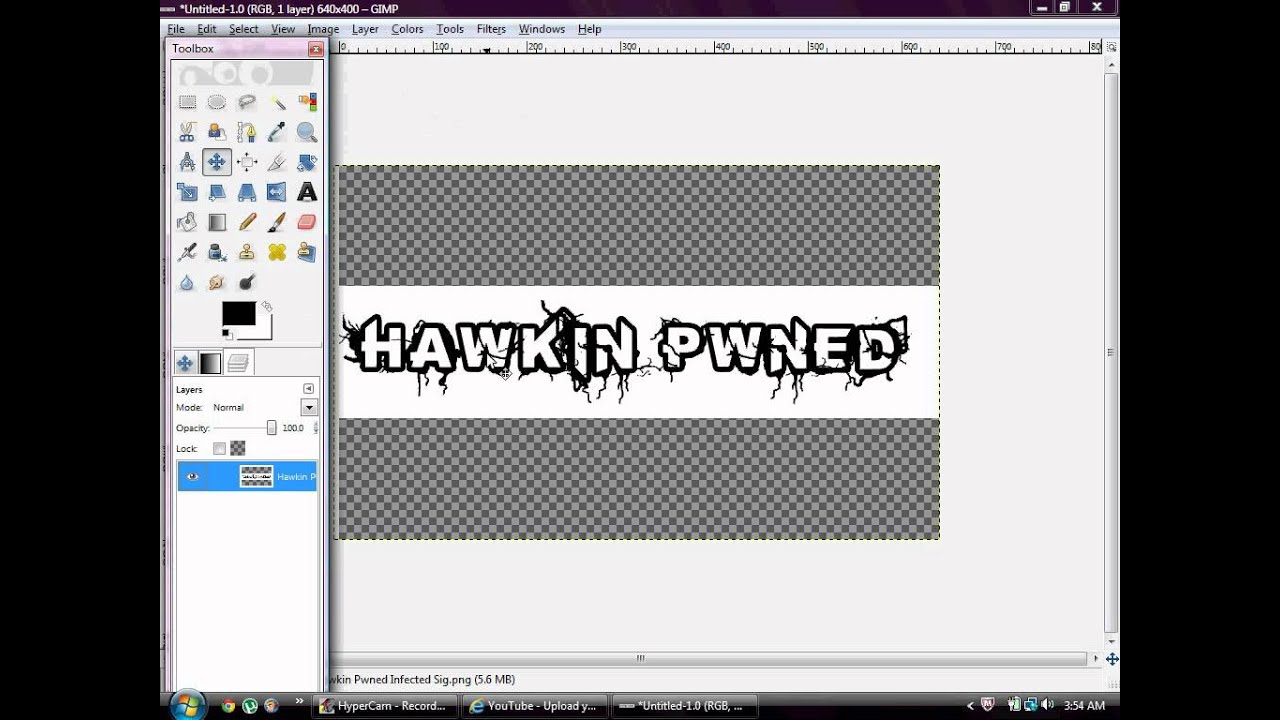Open the Filters menu

pos(491,29)
